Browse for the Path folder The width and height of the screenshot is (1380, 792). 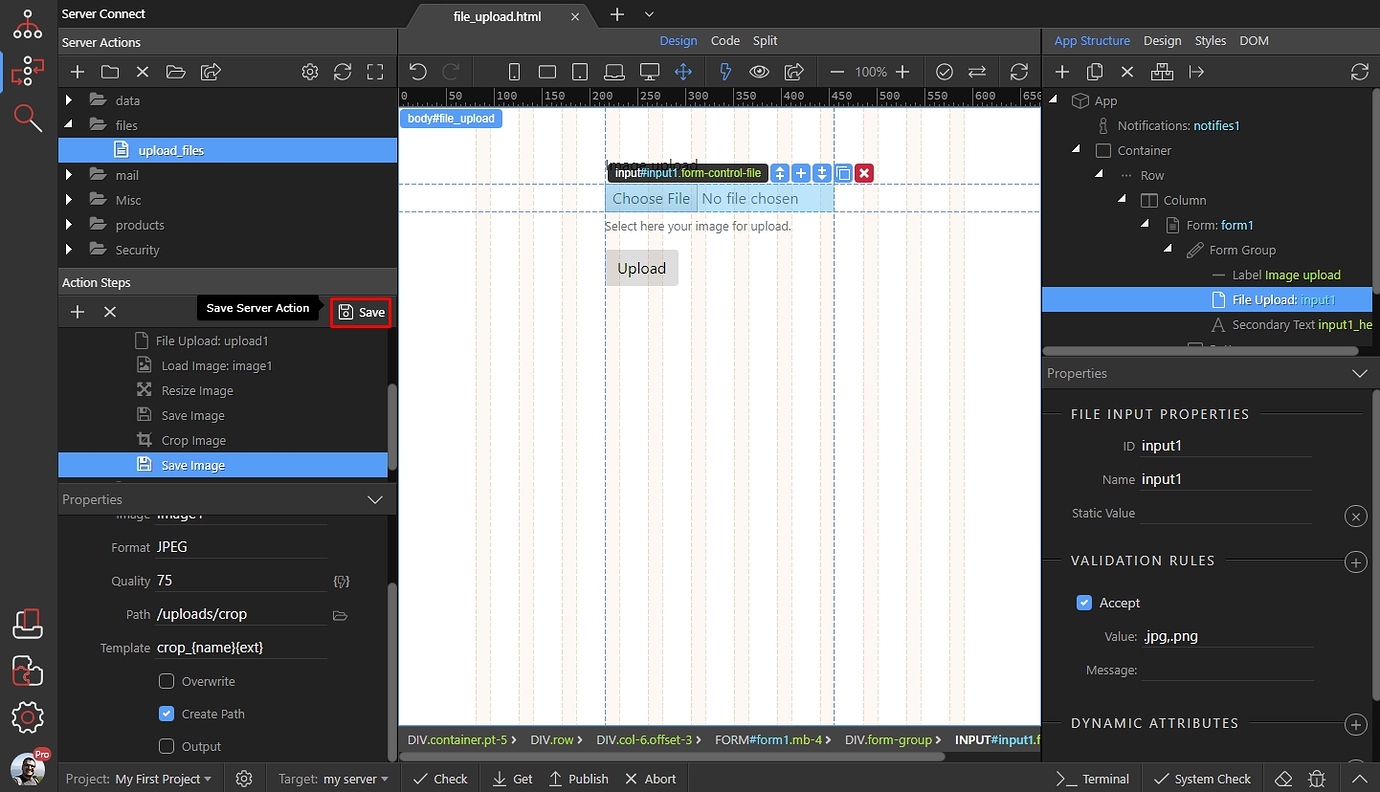coord(340,615)
